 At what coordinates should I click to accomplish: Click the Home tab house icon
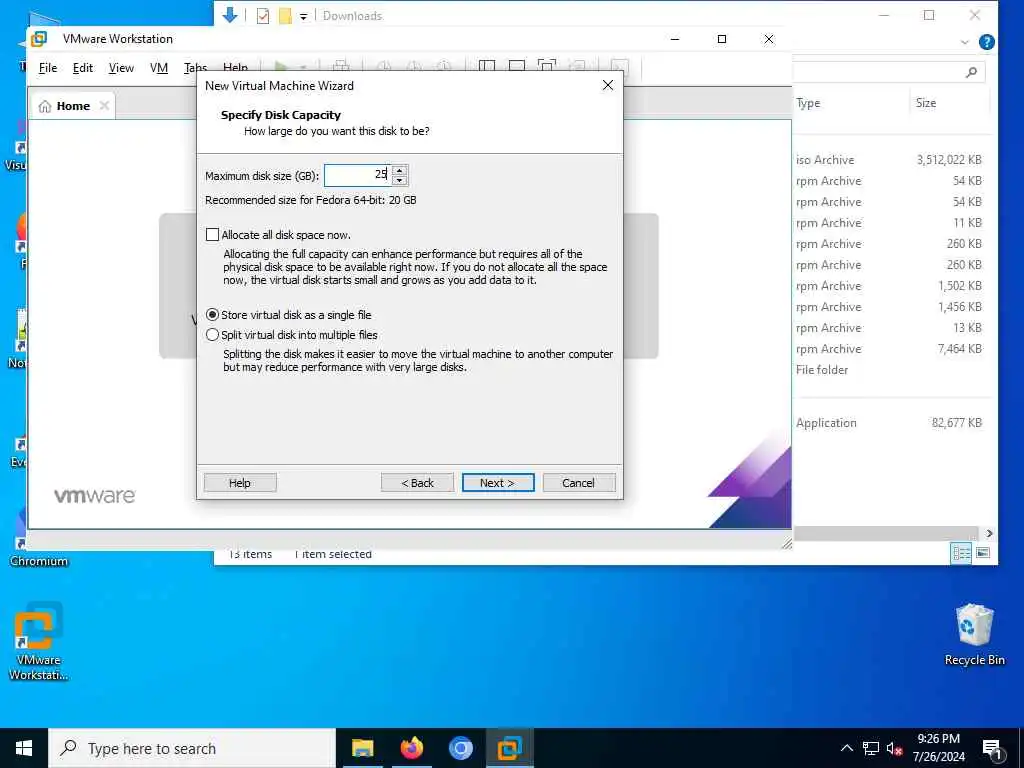(44, 106)
